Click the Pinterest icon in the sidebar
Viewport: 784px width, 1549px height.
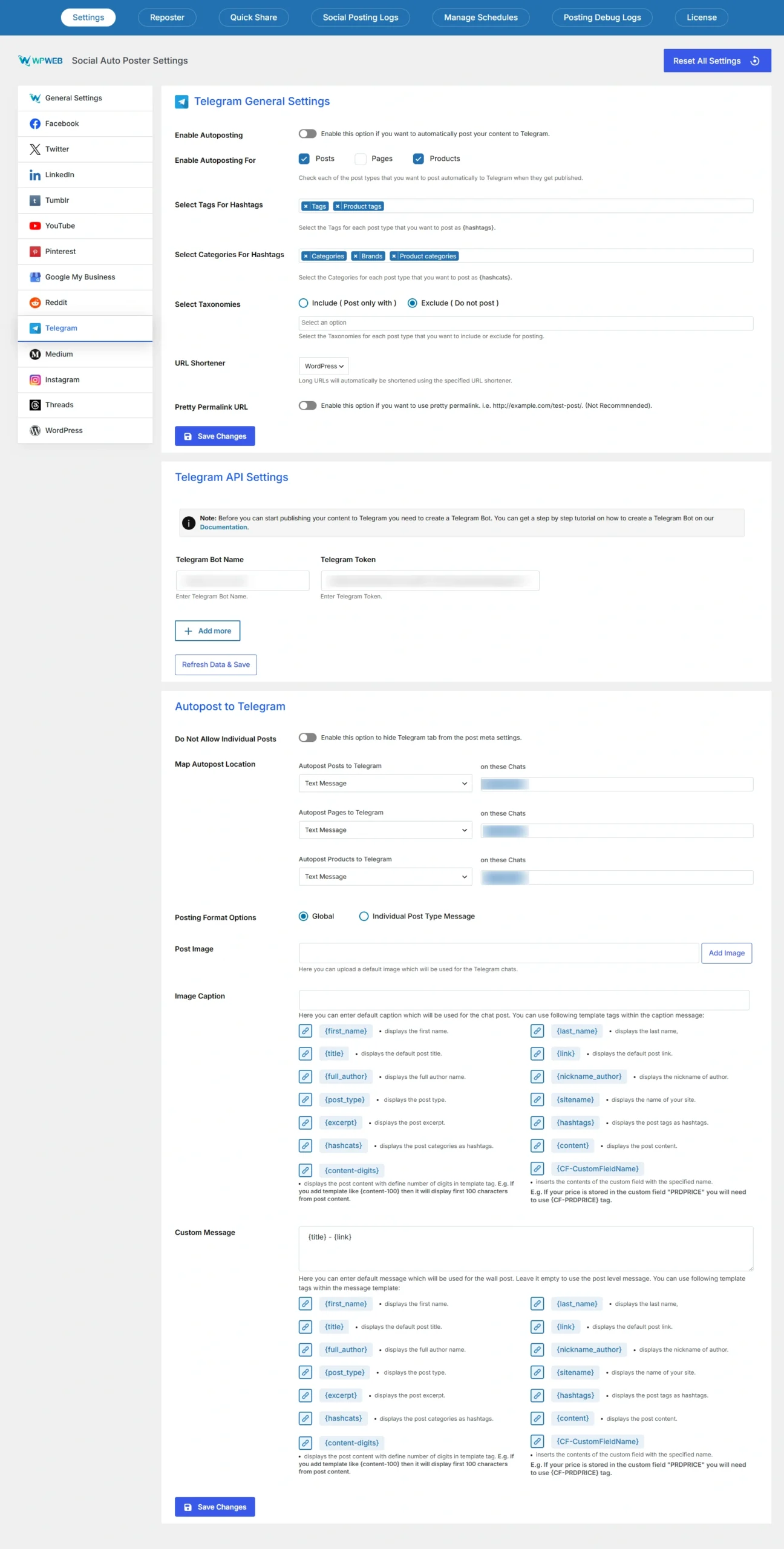coord(35,251)
